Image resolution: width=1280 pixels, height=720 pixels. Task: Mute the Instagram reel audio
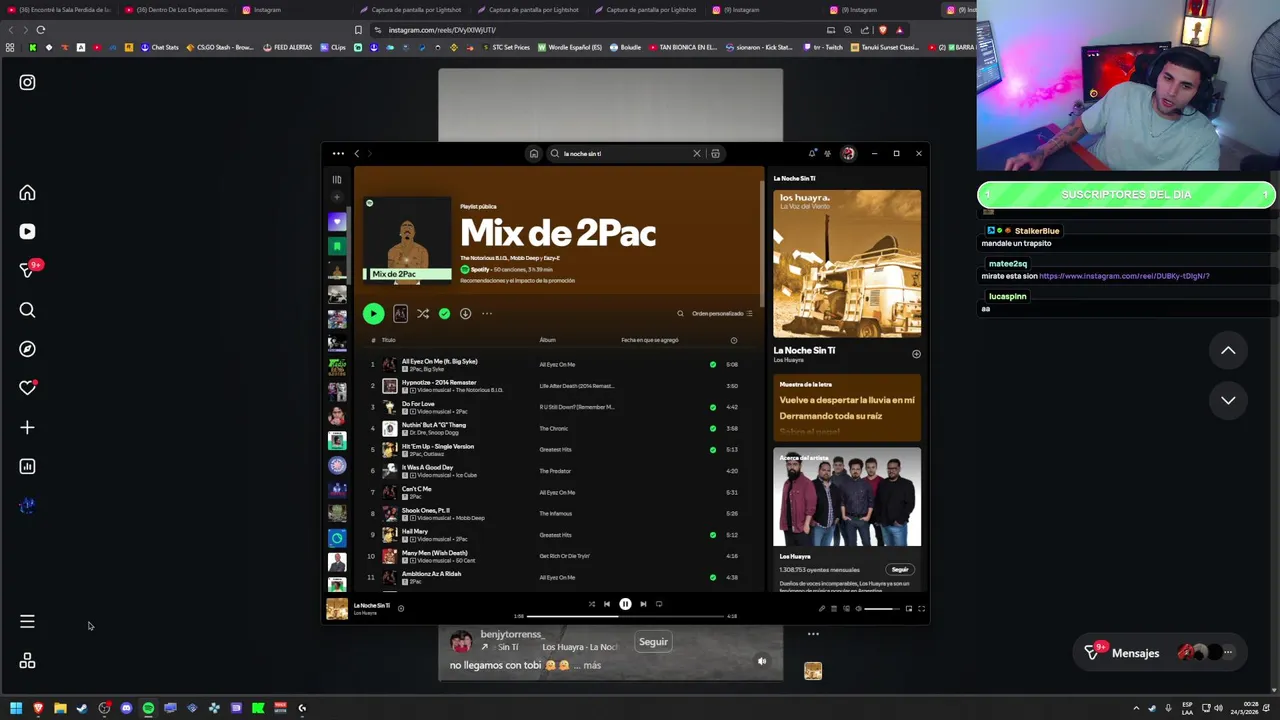pyautogui.click(x=762, y=661)
